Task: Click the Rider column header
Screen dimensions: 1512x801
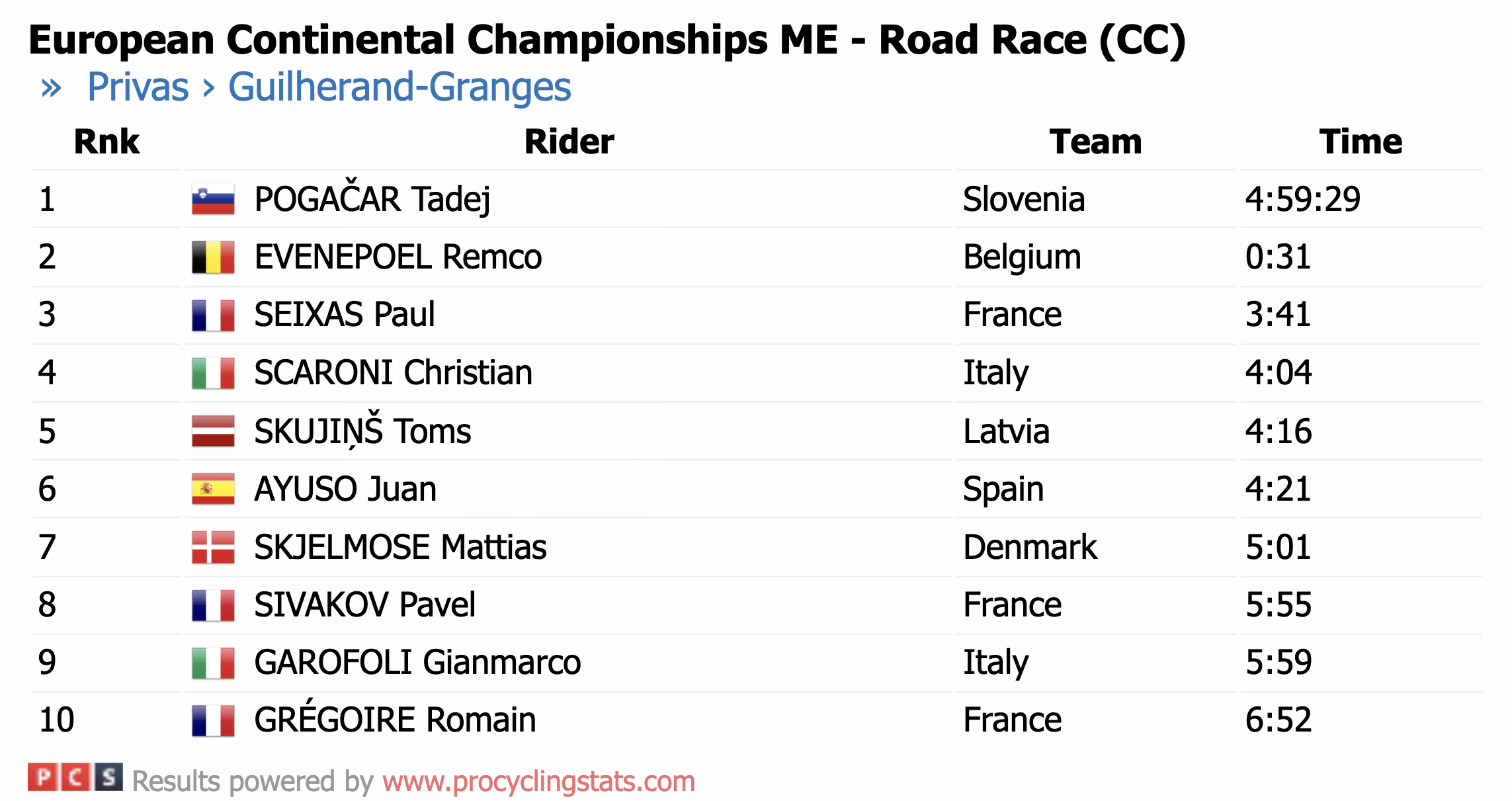Action: coord(569,142)
